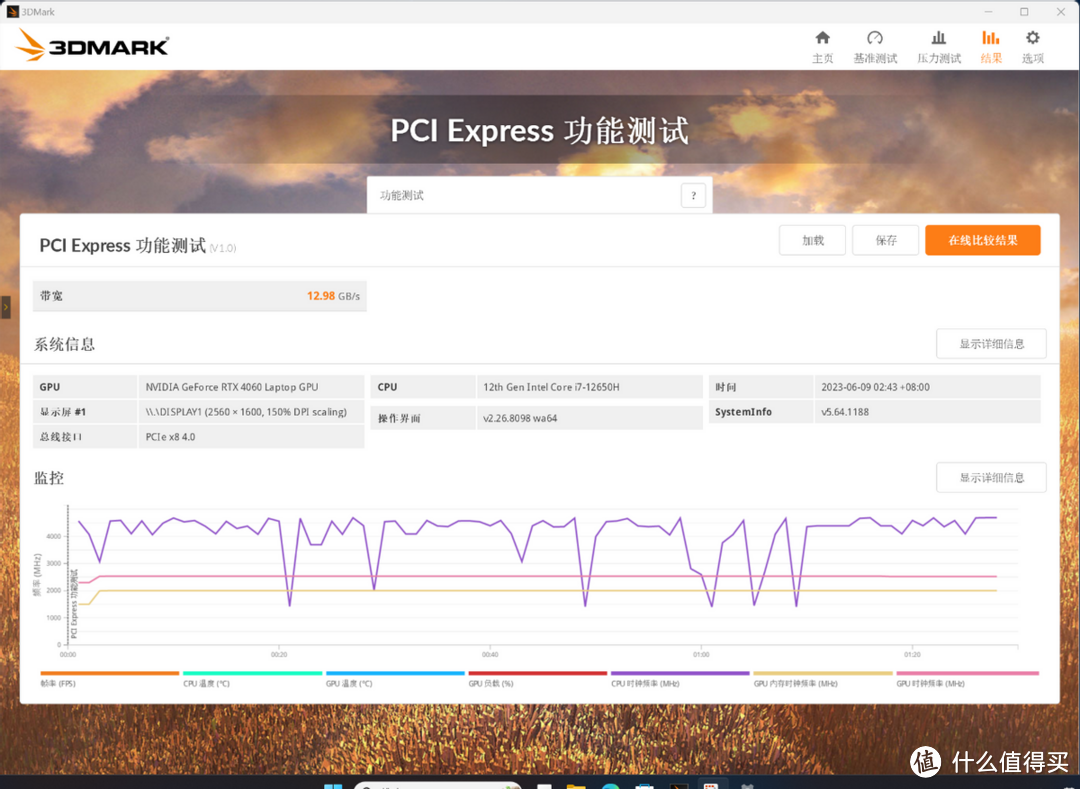Screen dimensions: 1080x789
Task: Click the 12th Gen Intel Core i7-12650H value
Action: 551,387
